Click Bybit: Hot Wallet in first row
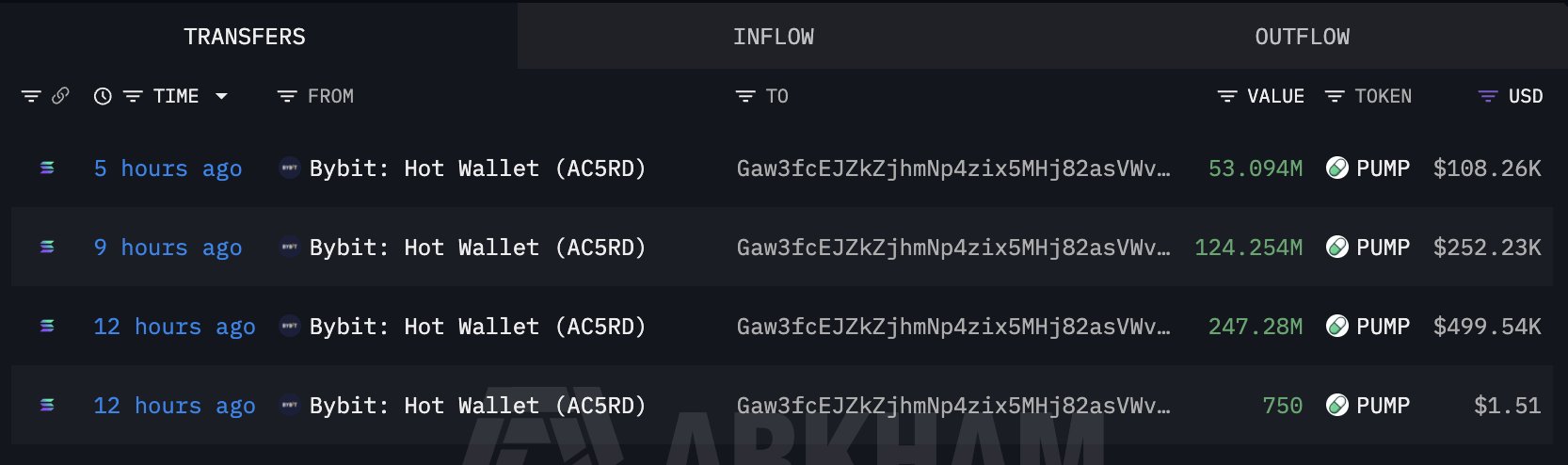 476,168
